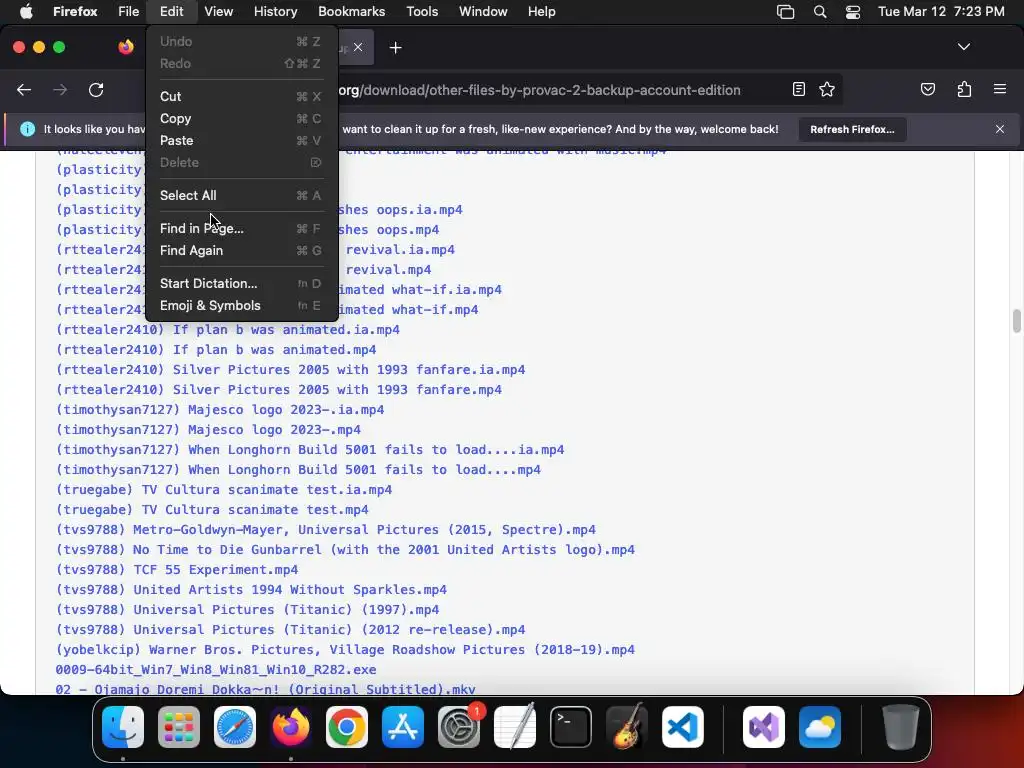The width and height of the screenshot is (1024, 768).
Task: Open Universal Pictures (Titanic) (1997).mp4 link
Action: [248, 610]
